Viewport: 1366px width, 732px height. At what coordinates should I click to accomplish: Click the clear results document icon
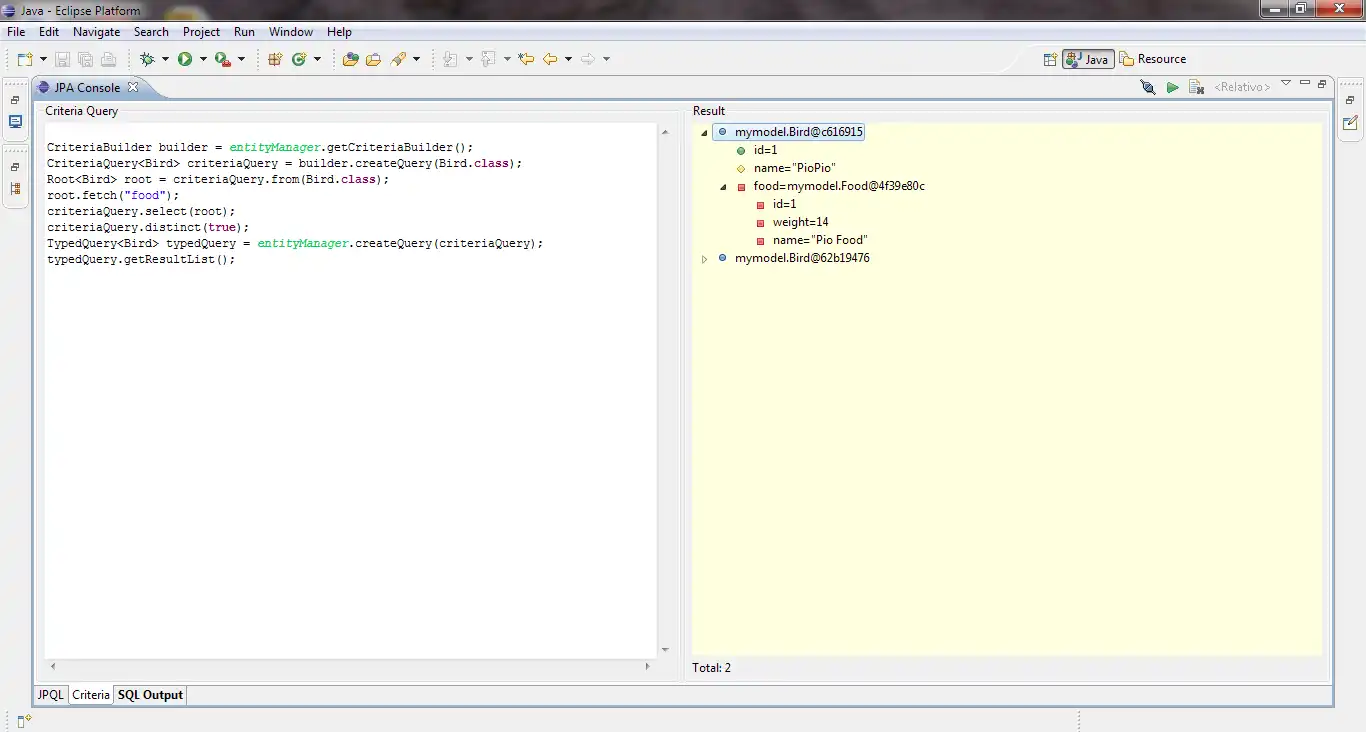click(x=1196, y=88)
